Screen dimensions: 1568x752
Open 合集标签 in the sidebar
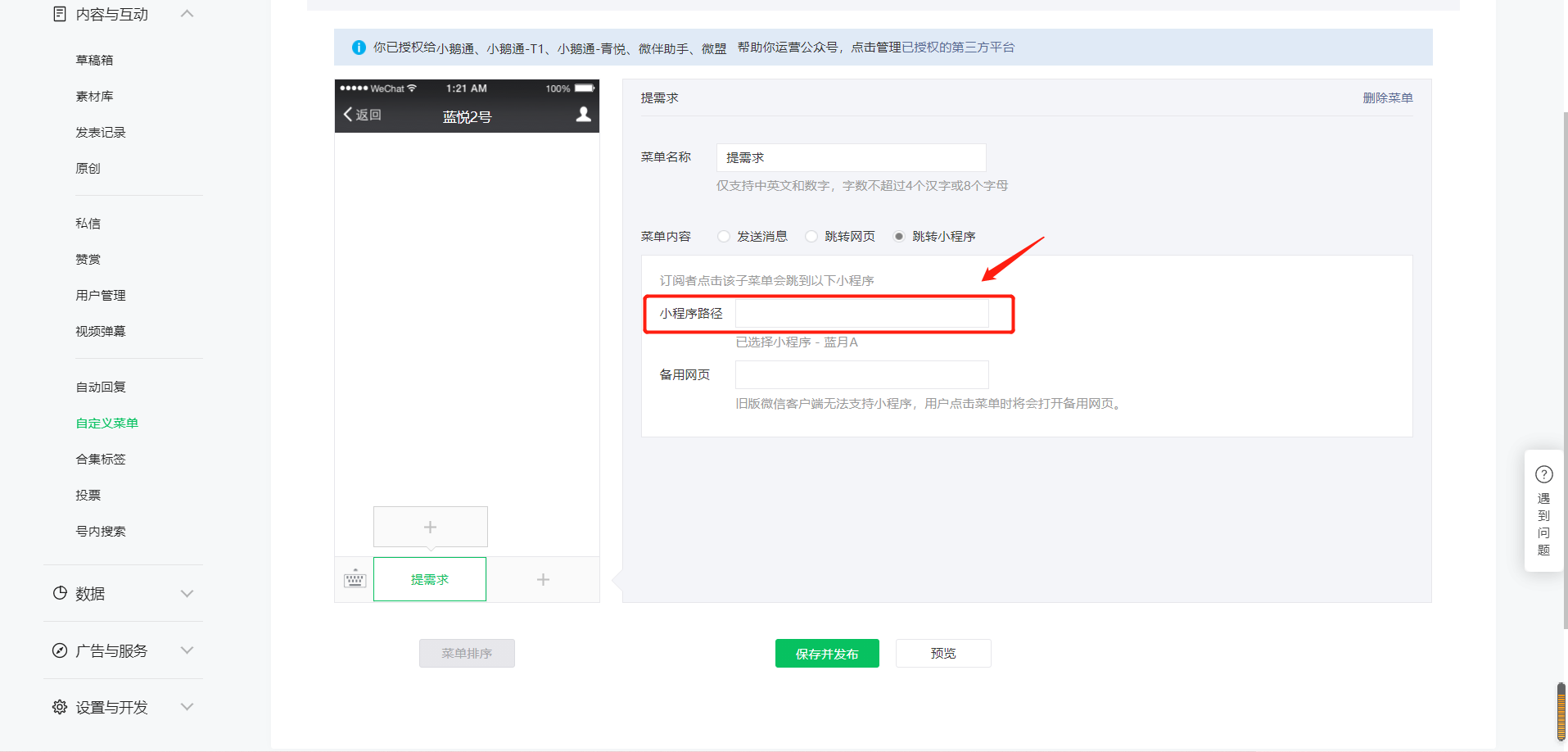coord(101,459)
